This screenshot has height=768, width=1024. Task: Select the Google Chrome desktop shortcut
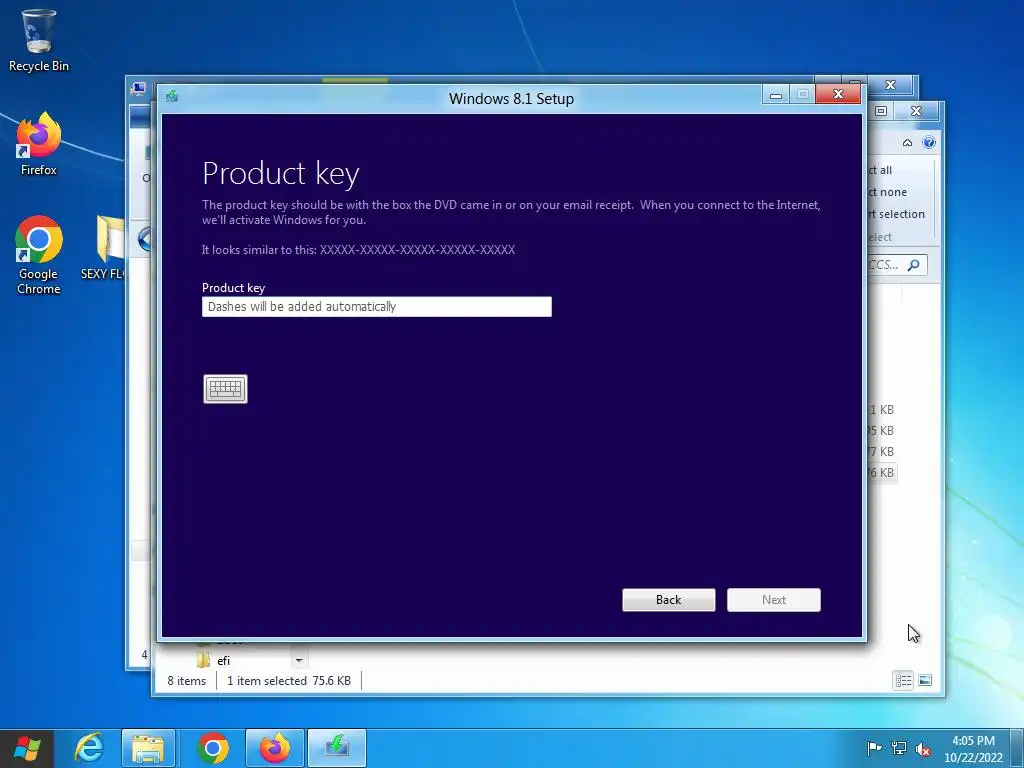point(39,255)
